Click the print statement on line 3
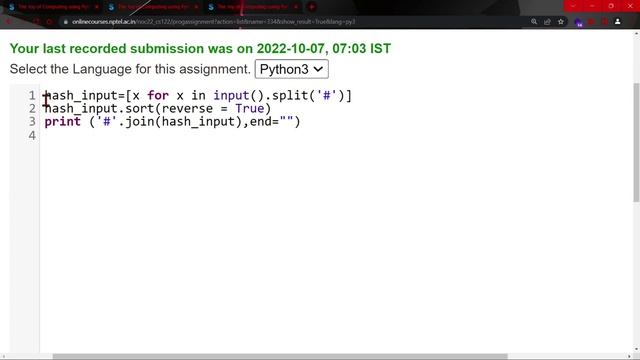The height and width of the screenshot is (360, 640). click(x=172, y=122)
